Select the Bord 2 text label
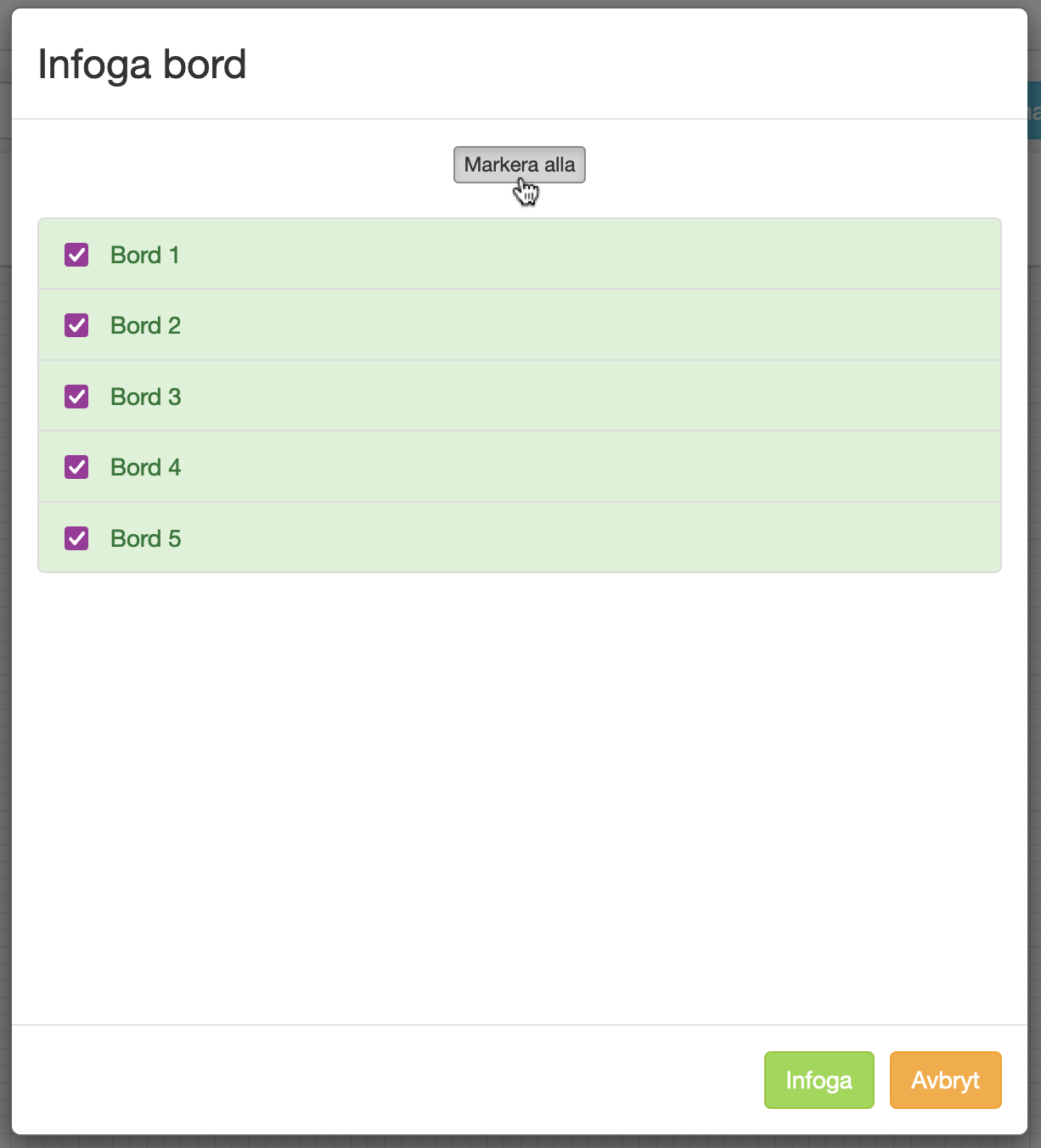Screen dimensions: 1041x1148 pos(145,325)
